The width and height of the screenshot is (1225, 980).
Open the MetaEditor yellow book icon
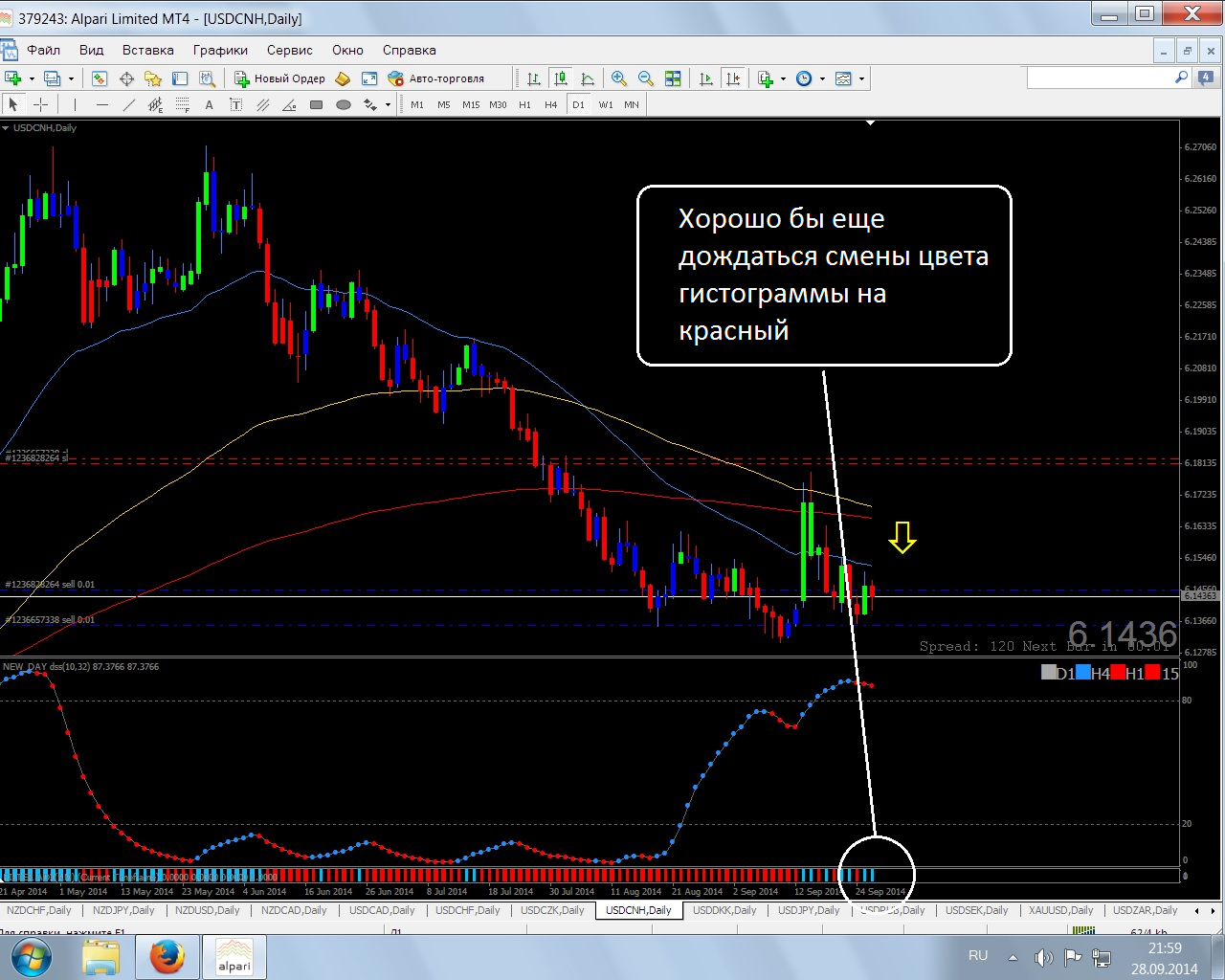[x=343, y=78]
